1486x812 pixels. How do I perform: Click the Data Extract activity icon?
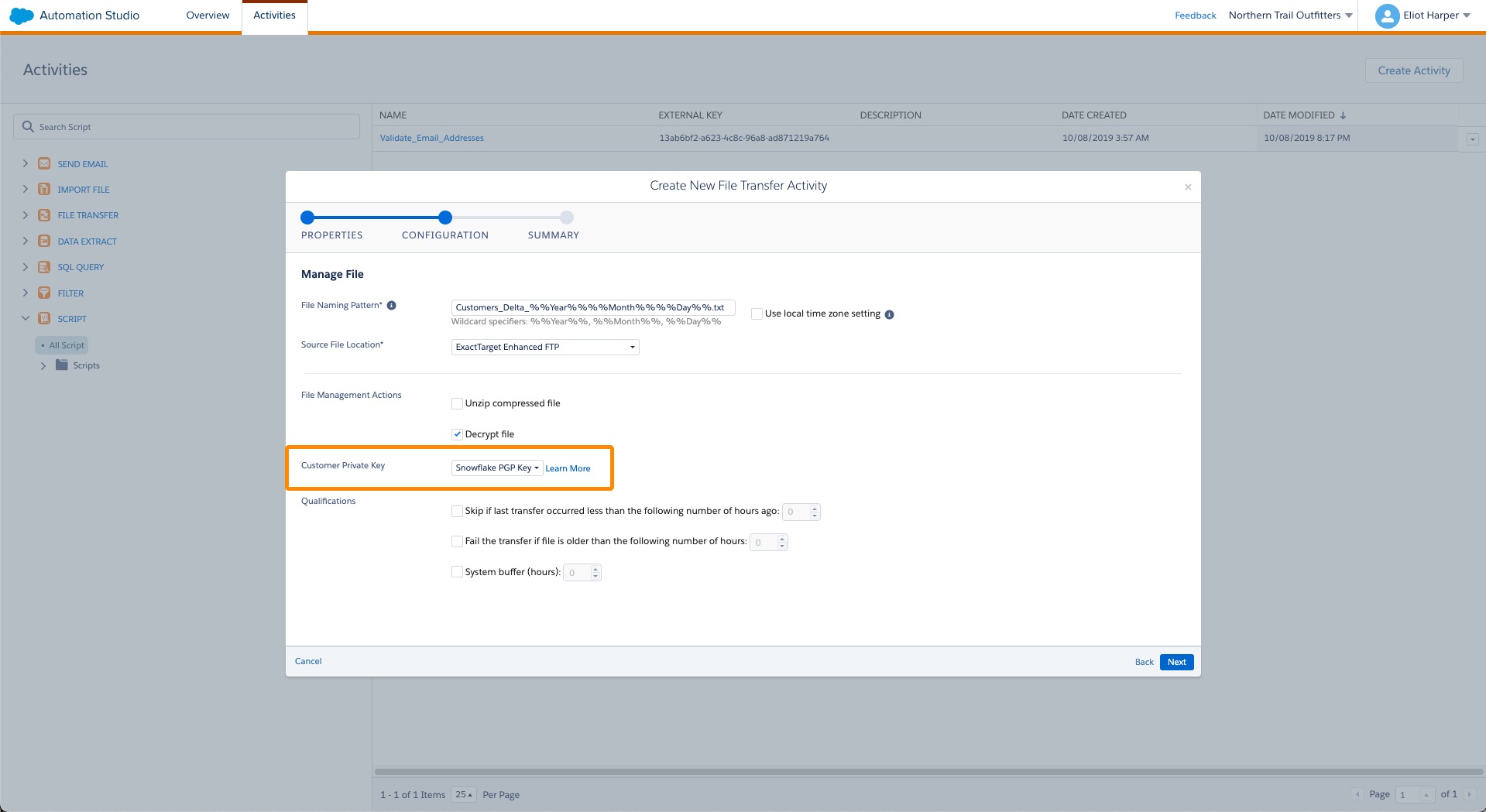coord(44,241)
